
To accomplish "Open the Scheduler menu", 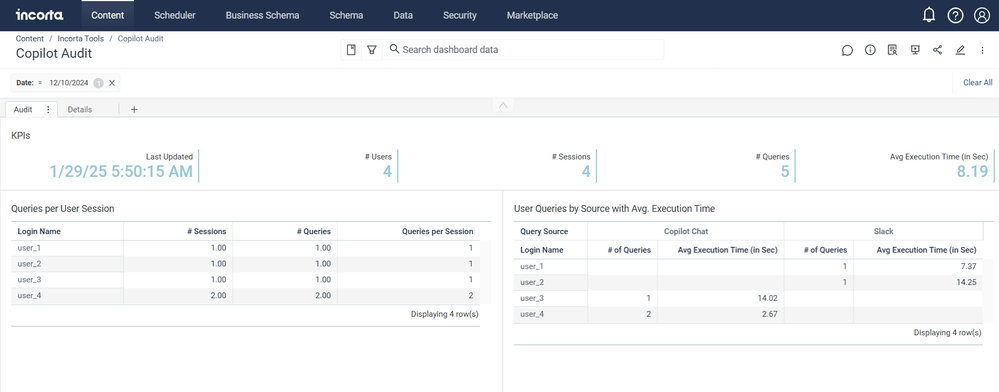I will [175, 15].
